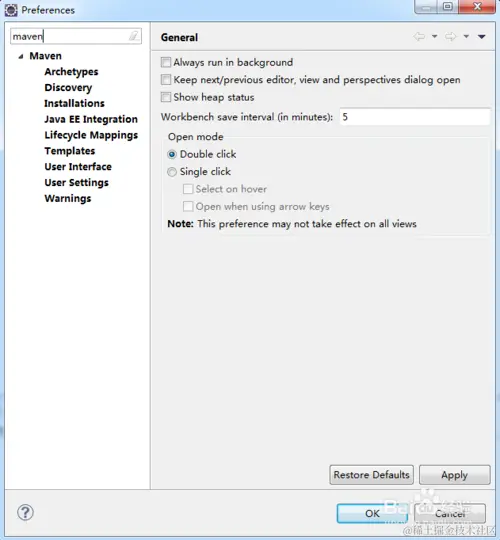Minimize the Preferences window
The width and height of the screenshot is (500, 540).
click(426, 7)
